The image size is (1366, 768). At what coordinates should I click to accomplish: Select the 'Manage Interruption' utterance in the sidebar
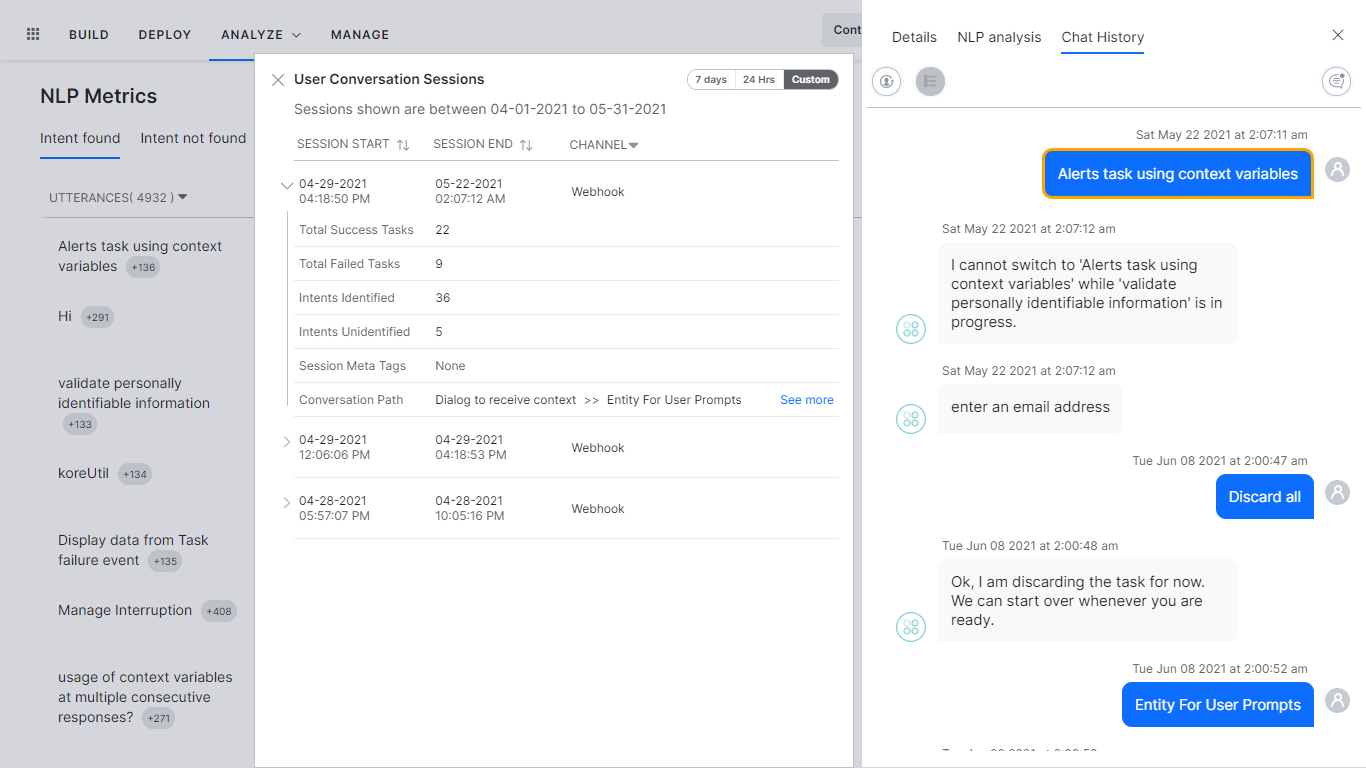click(x=126, y=610)
